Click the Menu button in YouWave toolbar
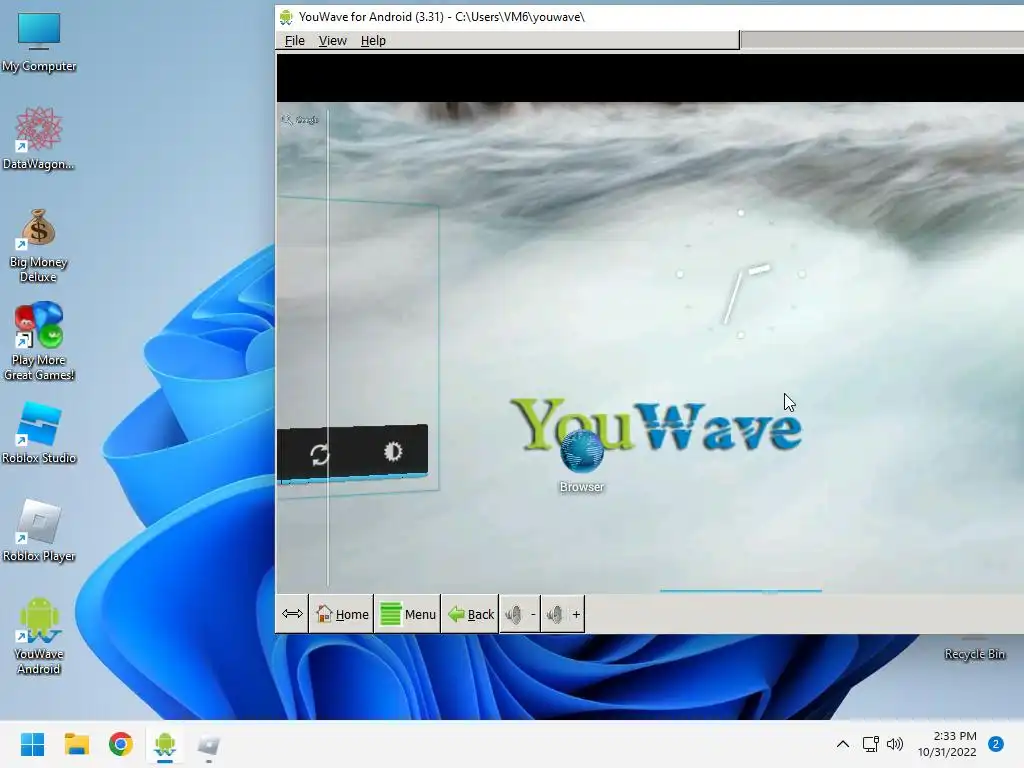This screenshot has height=768, width=1024. [408, 614]
